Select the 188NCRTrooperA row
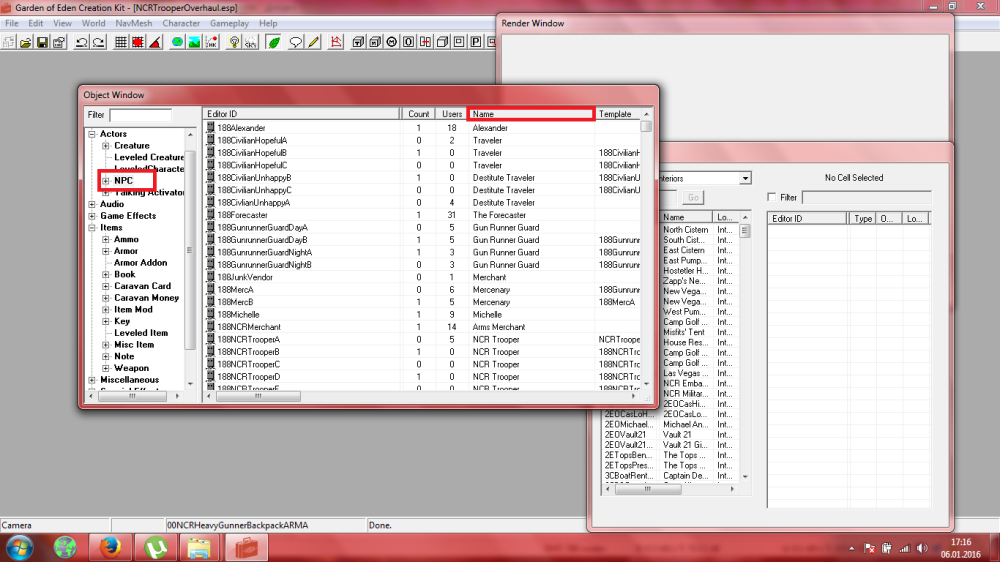Screen dimensions: 1000x562 (422, 339)
